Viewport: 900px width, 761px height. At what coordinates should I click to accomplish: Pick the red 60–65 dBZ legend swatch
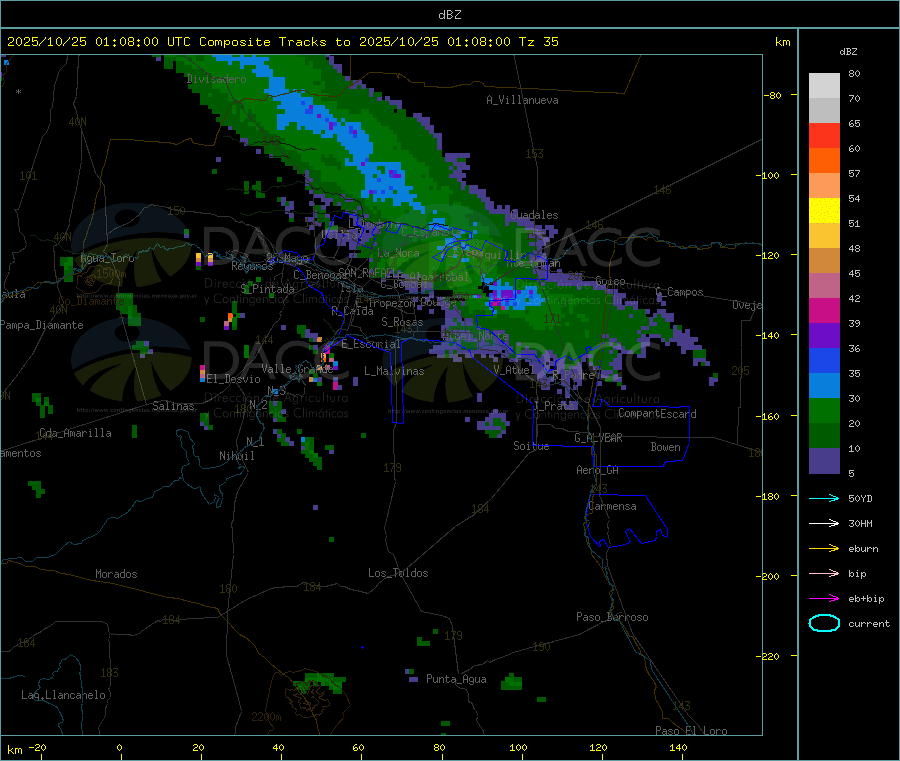tap(824, 135)
